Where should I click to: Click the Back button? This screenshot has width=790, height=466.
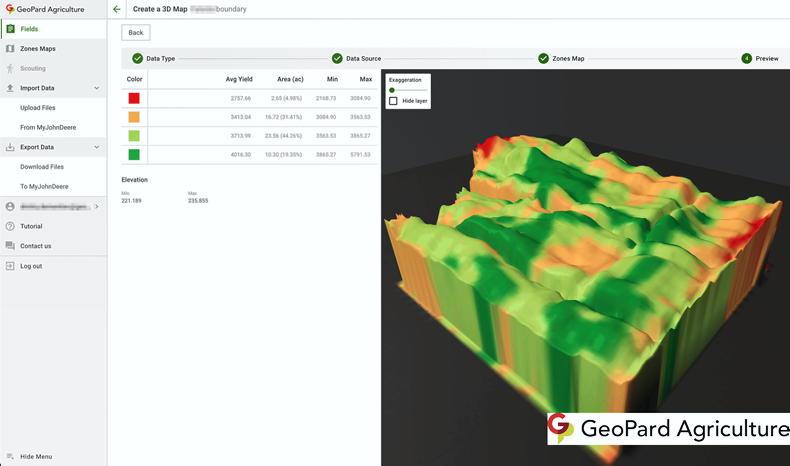(x=136, y=32)
